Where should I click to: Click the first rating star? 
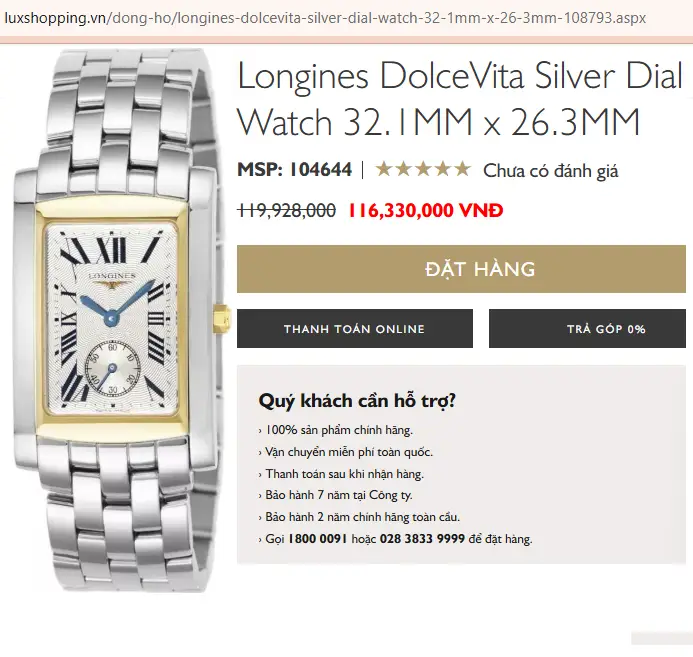pyautogui.click(x=383, y=169)
